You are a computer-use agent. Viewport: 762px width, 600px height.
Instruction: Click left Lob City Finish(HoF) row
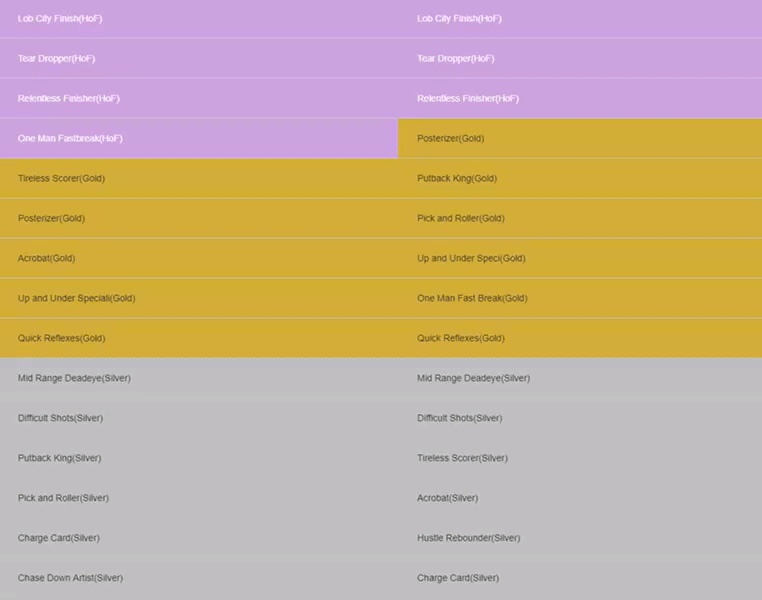tap(199, 18)
